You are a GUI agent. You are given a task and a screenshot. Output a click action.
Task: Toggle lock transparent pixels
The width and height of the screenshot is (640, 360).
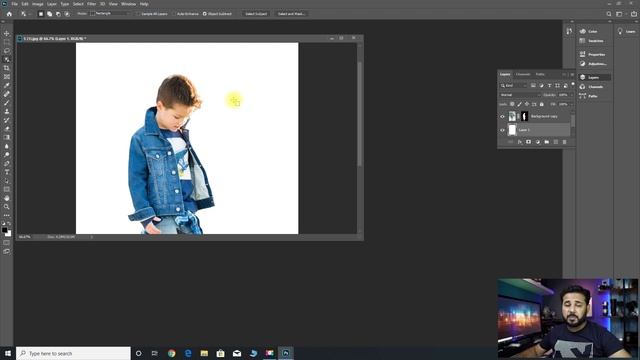click(x=512, y=104)
